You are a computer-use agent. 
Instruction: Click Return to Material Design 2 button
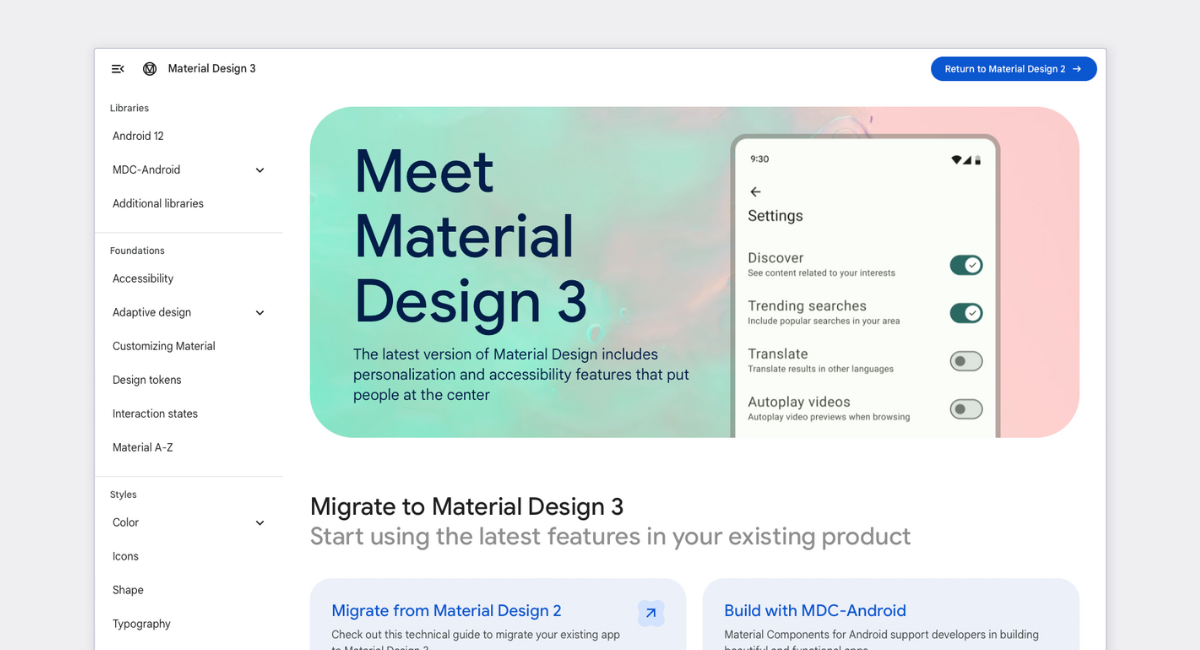(1014, 69)
